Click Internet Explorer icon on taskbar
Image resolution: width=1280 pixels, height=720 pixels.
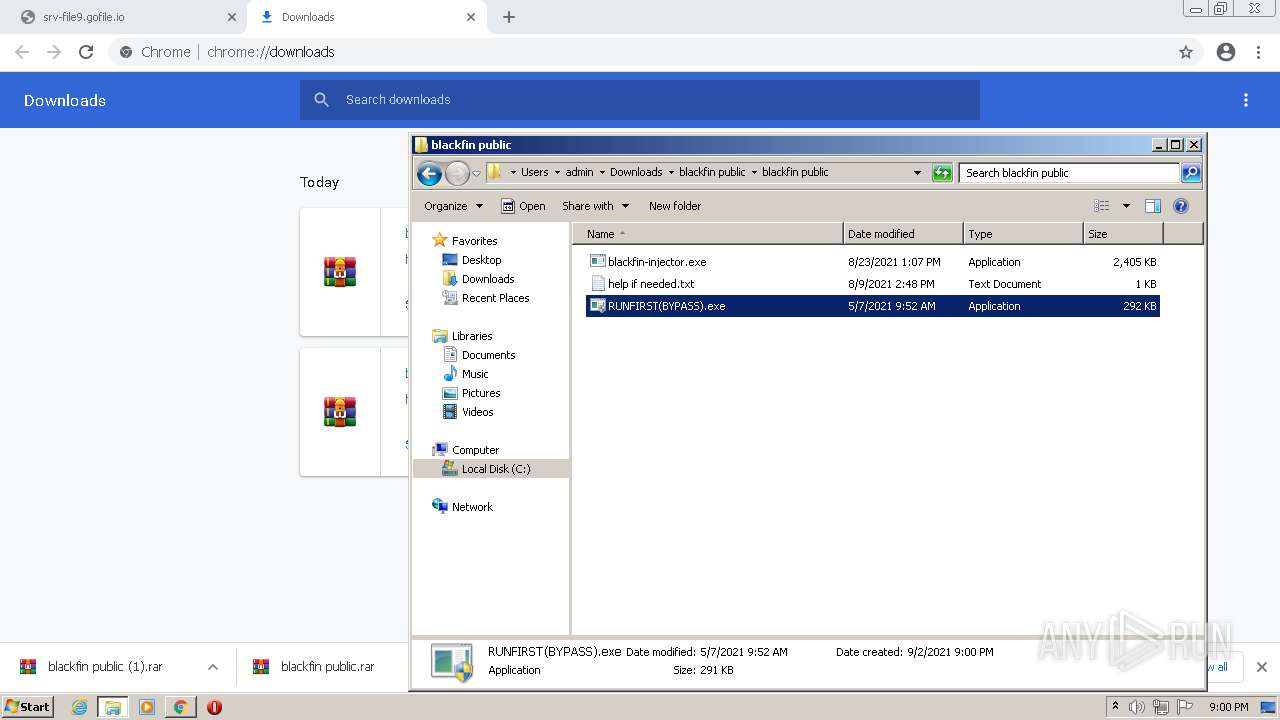(x=79, y=707)
